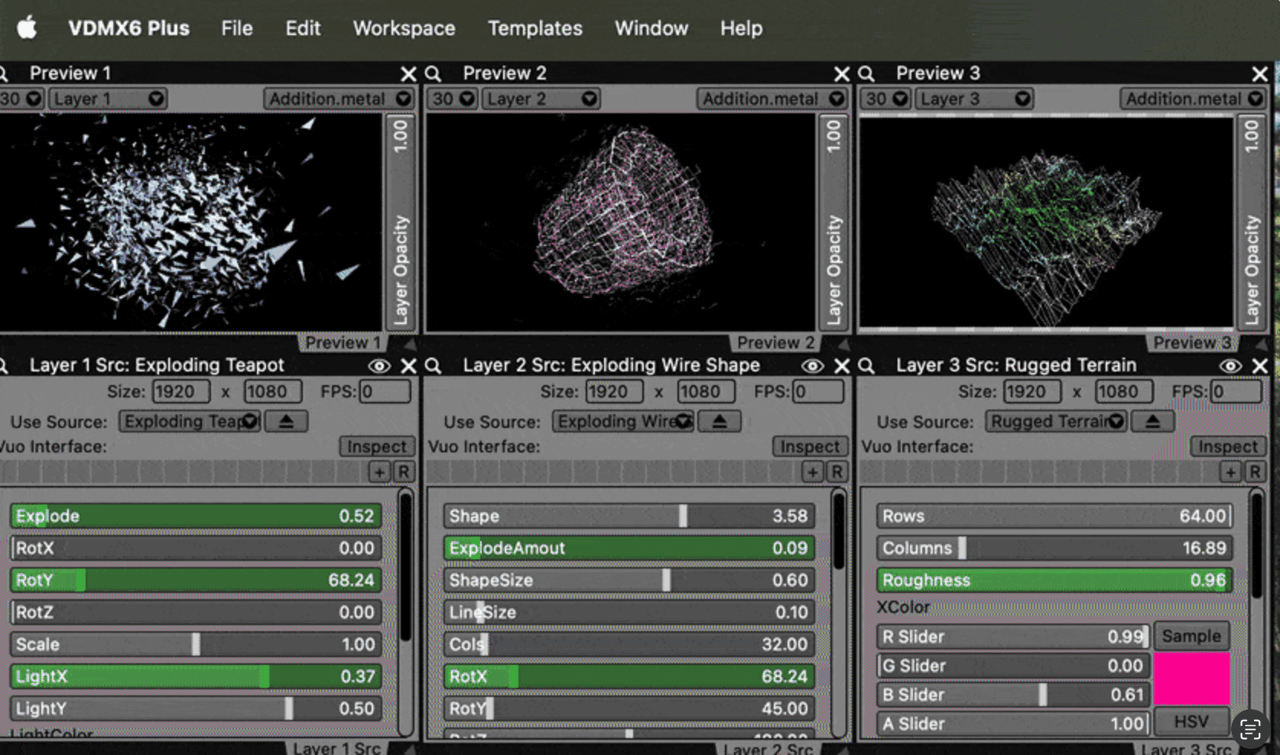This screenshot has height=755, width=1280.
Task: Click the Inspect button in Layer 3 Src
Action: click(1228, 447)
